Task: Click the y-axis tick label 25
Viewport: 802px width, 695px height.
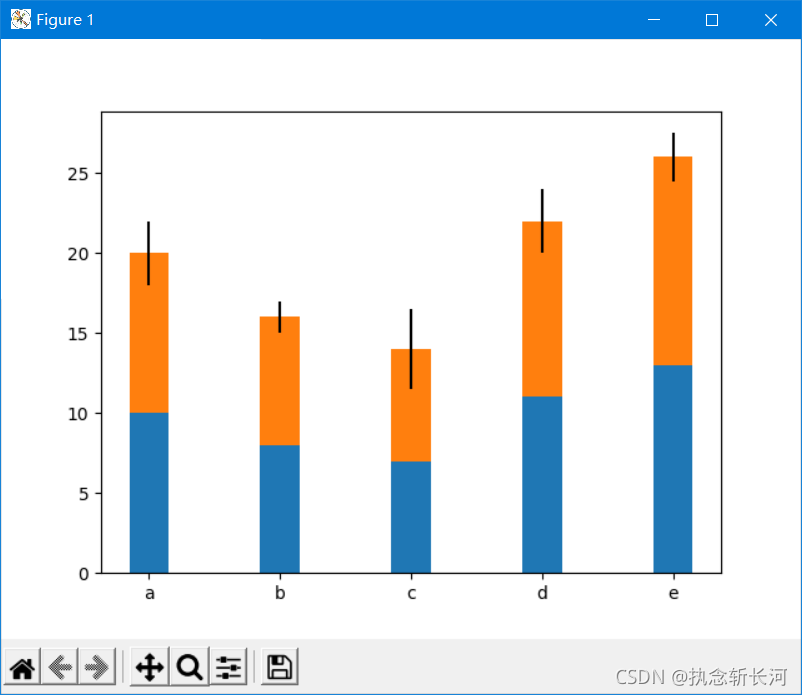Action: point(78,174)
